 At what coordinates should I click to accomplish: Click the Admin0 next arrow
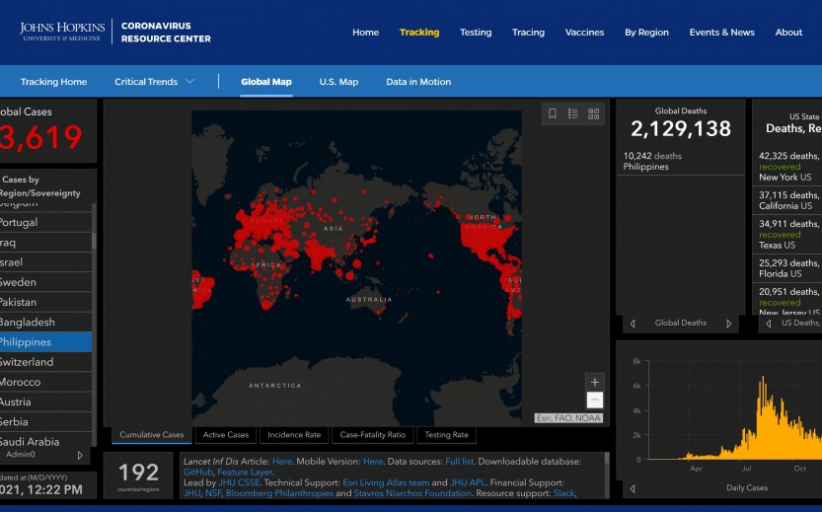[x=81, y=455]
